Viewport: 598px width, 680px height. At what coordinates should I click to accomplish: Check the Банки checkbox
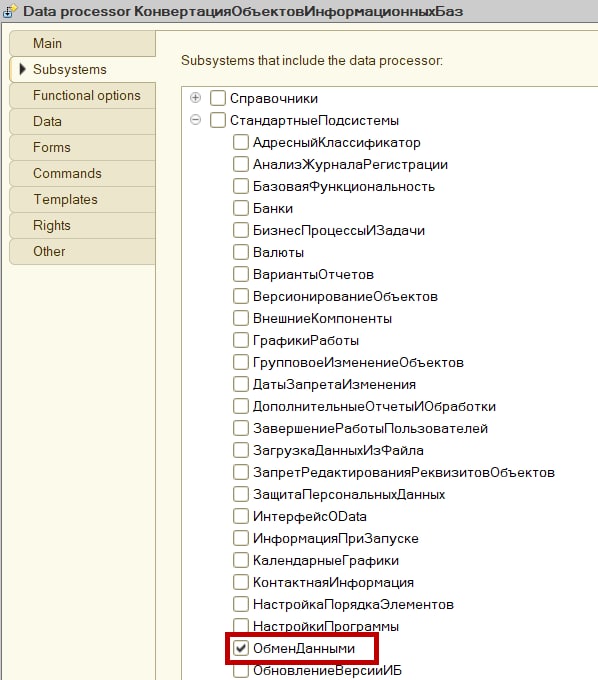point(241,208)
